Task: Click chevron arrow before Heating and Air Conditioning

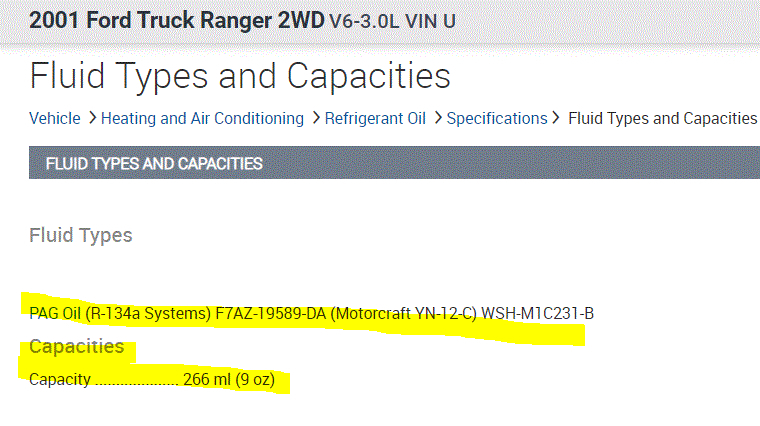Action: [92, 118]
